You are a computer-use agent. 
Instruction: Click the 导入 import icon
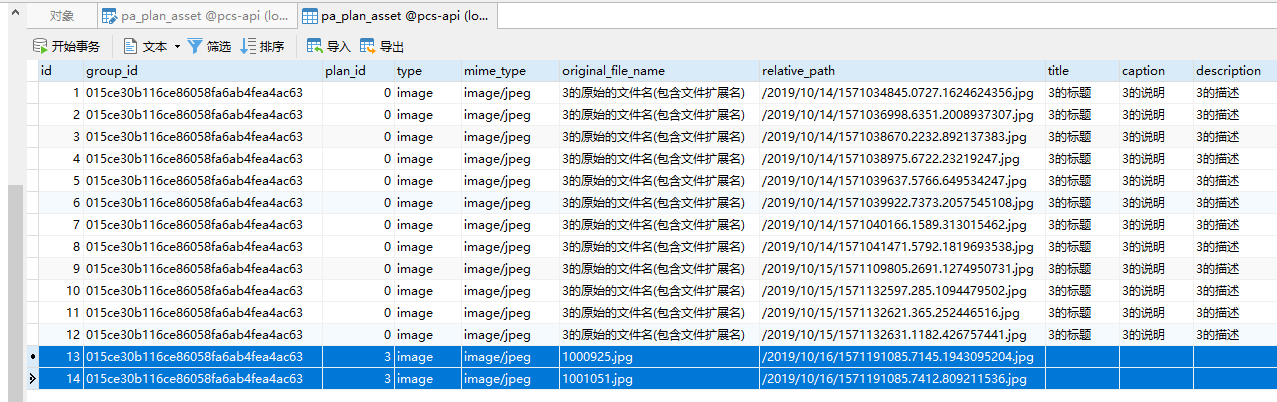point(314,46)
